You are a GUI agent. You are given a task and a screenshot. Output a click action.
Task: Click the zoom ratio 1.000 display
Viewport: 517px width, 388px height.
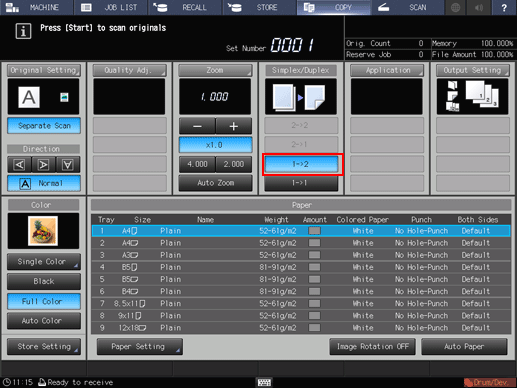point(215,97)
